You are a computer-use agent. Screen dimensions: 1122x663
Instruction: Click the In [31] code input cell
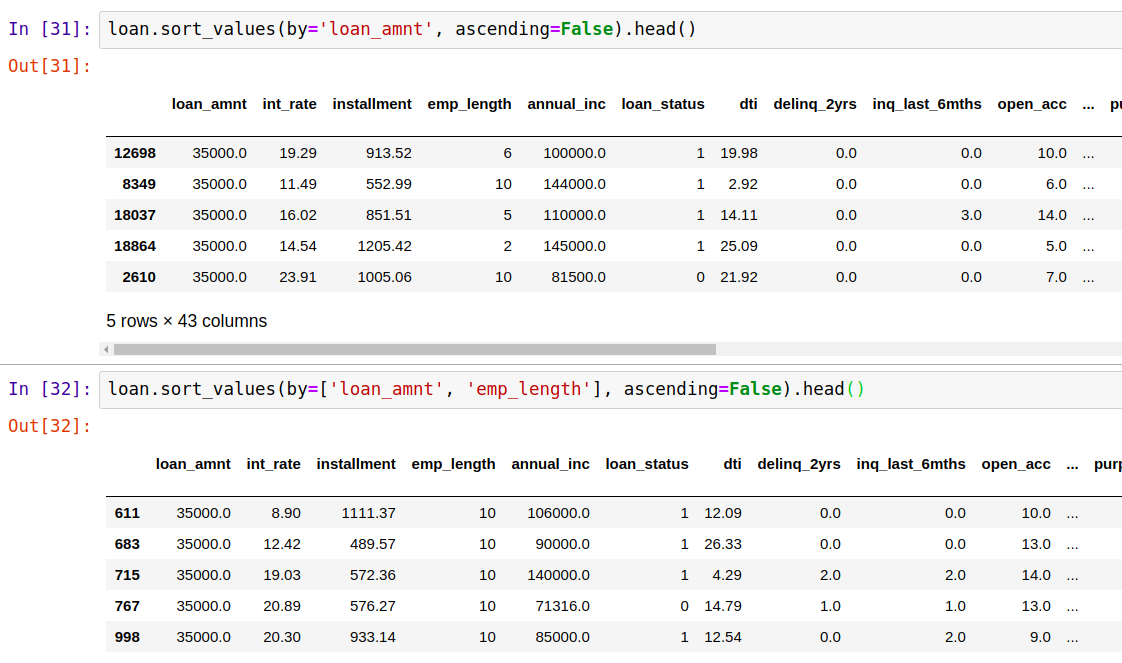[x=610, y=29]
